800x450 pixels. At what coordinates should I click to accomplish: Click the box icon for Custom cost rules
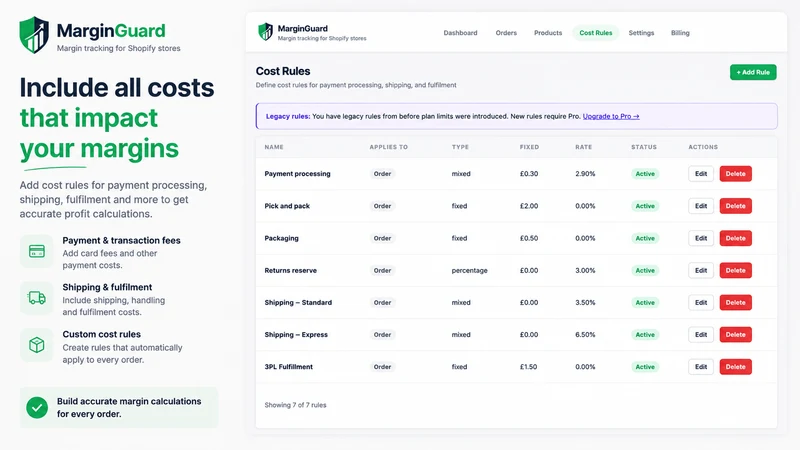(x=37, y=345)
